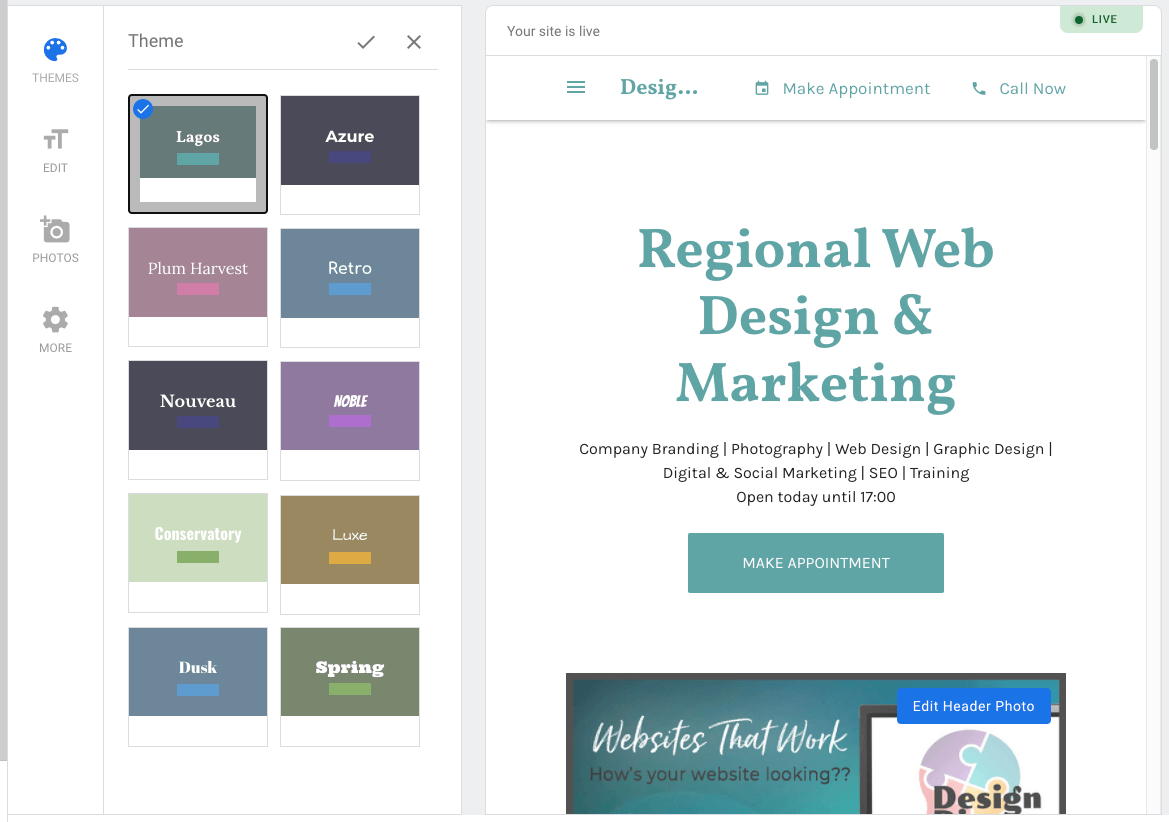1169x822 pixels.
Task: Select the Spring theme
Action: coord(350,686)
